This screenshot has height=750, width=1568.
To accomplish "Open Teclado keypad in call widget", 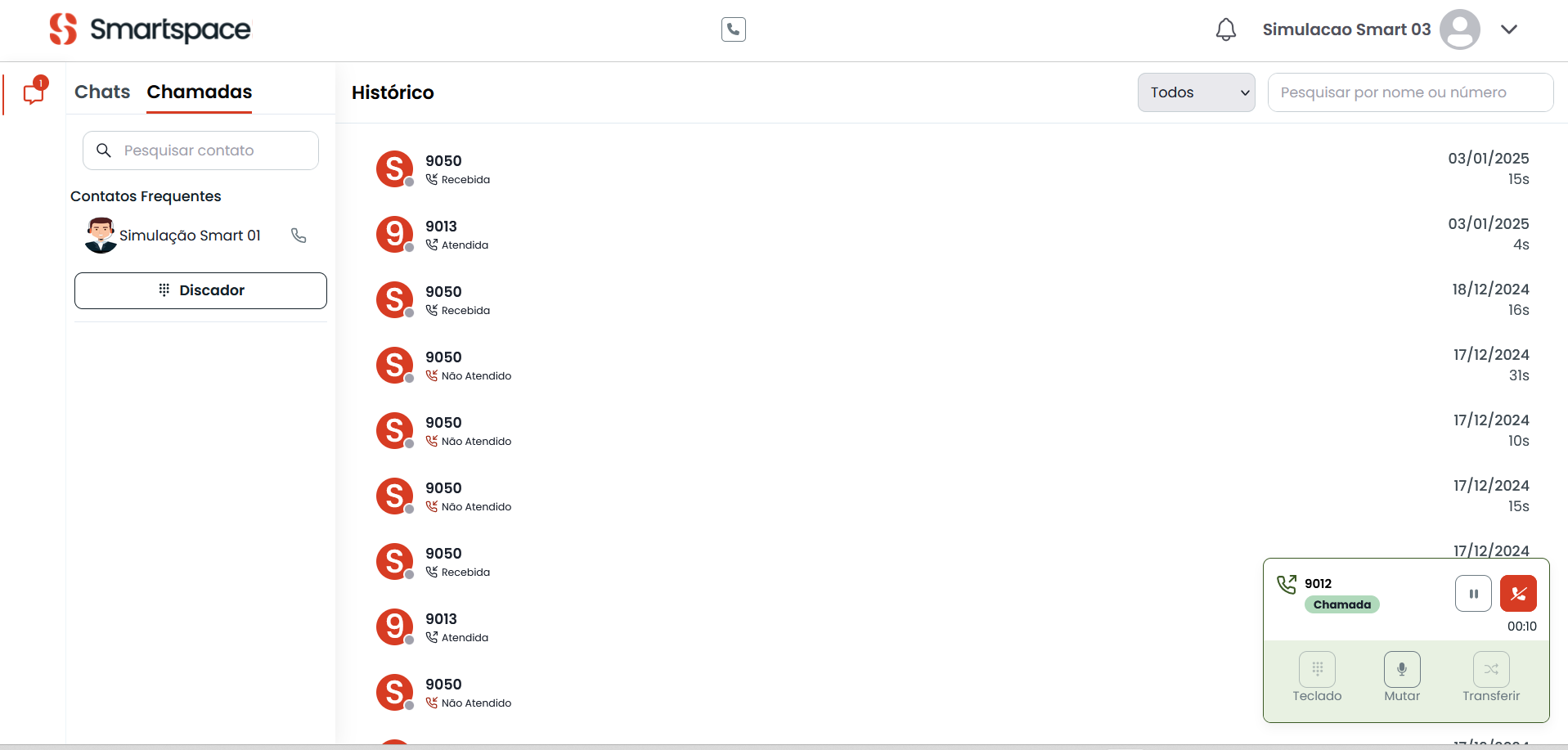I will 1317,670.
